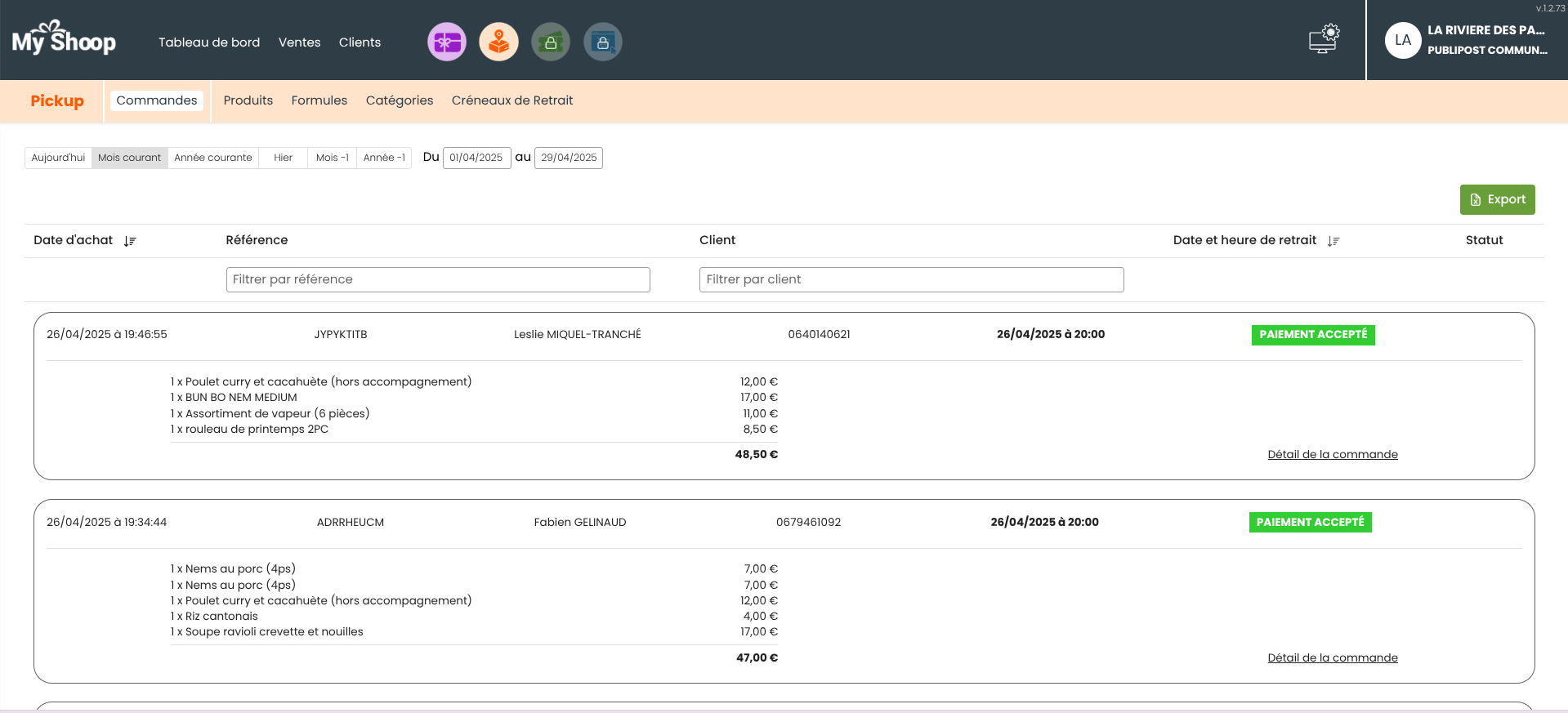This screenshot has height=713, width=1568.
Task: Click Soupe ravioli crevette et nouilles line
Action: tap(267, 631)
